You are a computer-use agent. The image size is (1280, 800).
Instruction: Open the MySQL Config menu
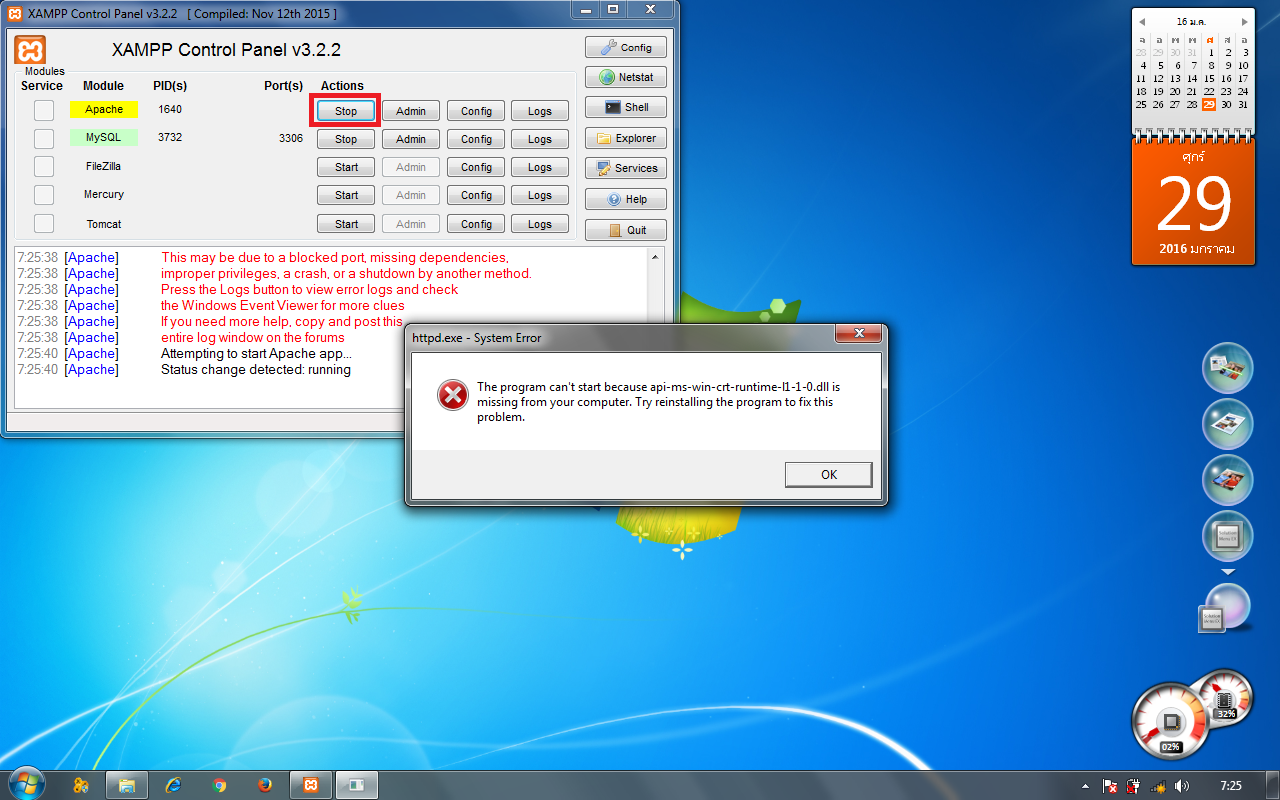tap(476, 139)
